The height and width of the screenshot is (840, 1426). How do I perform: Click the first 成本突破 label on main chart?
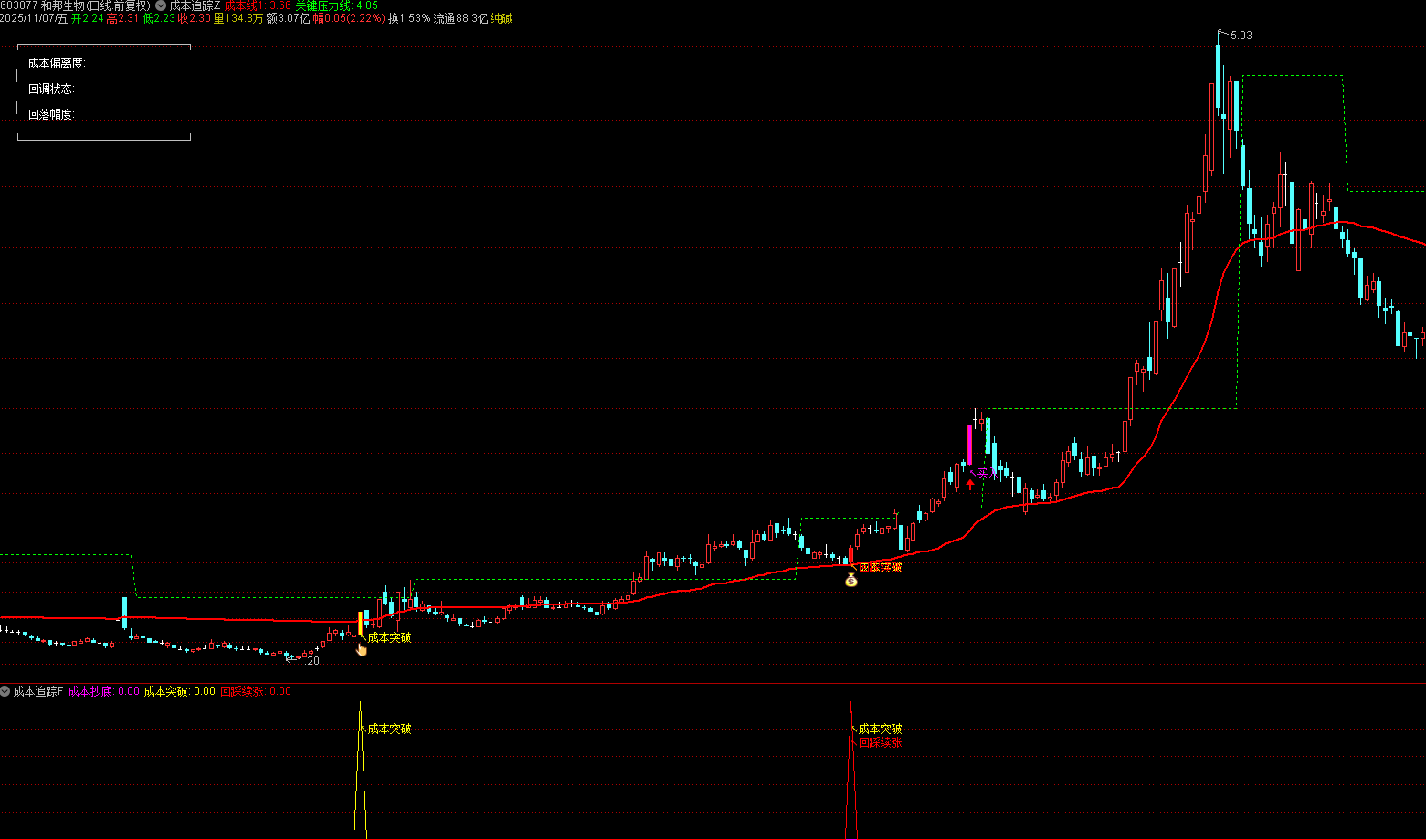(389, 637)
